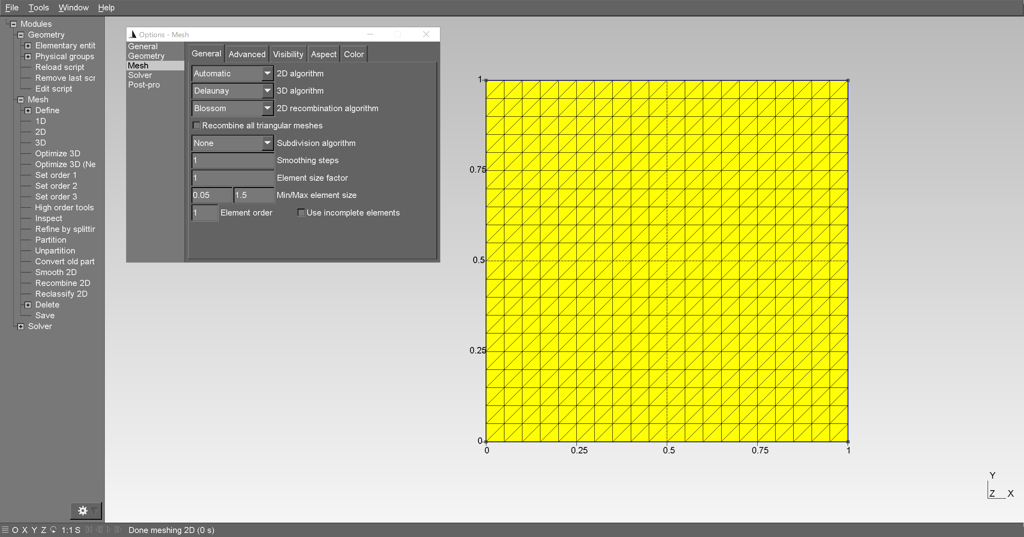Open the 2D algorithm dropdown
Viewport: 1024px width, 537px height.
[232, 74]
